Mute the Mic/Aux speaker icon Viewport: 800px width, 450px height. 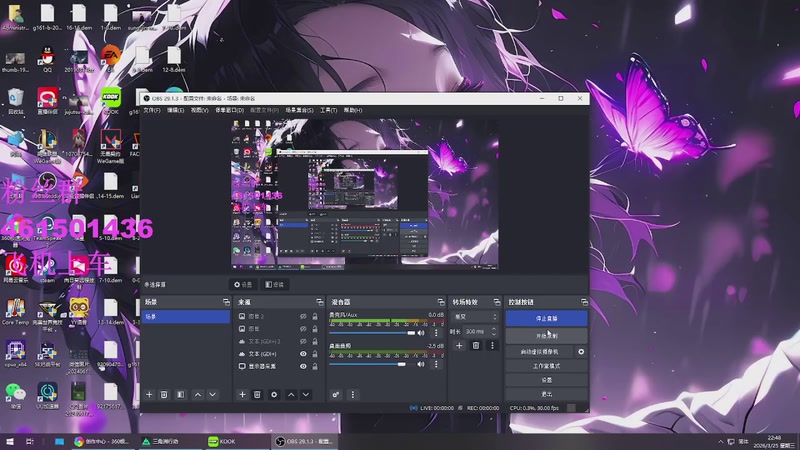[x=421, y=333]
